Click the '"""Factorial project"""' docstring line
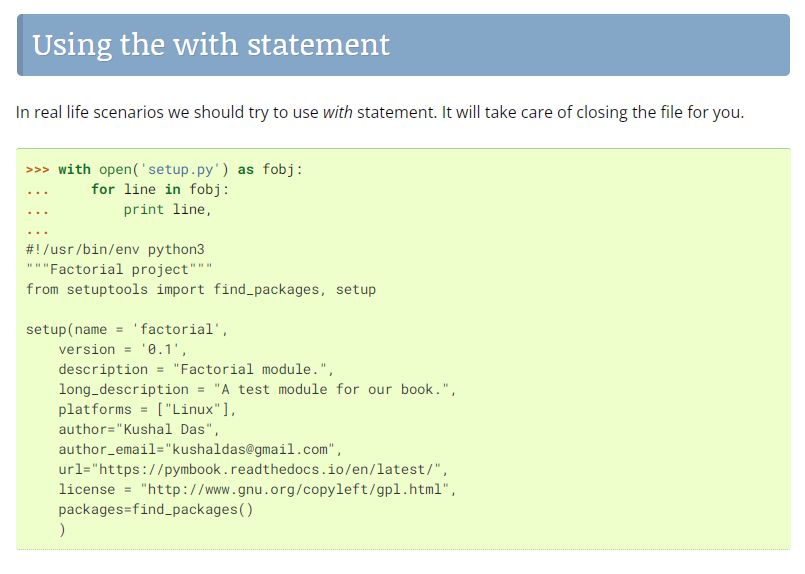805x574 pixels. [x=119, y=269]
